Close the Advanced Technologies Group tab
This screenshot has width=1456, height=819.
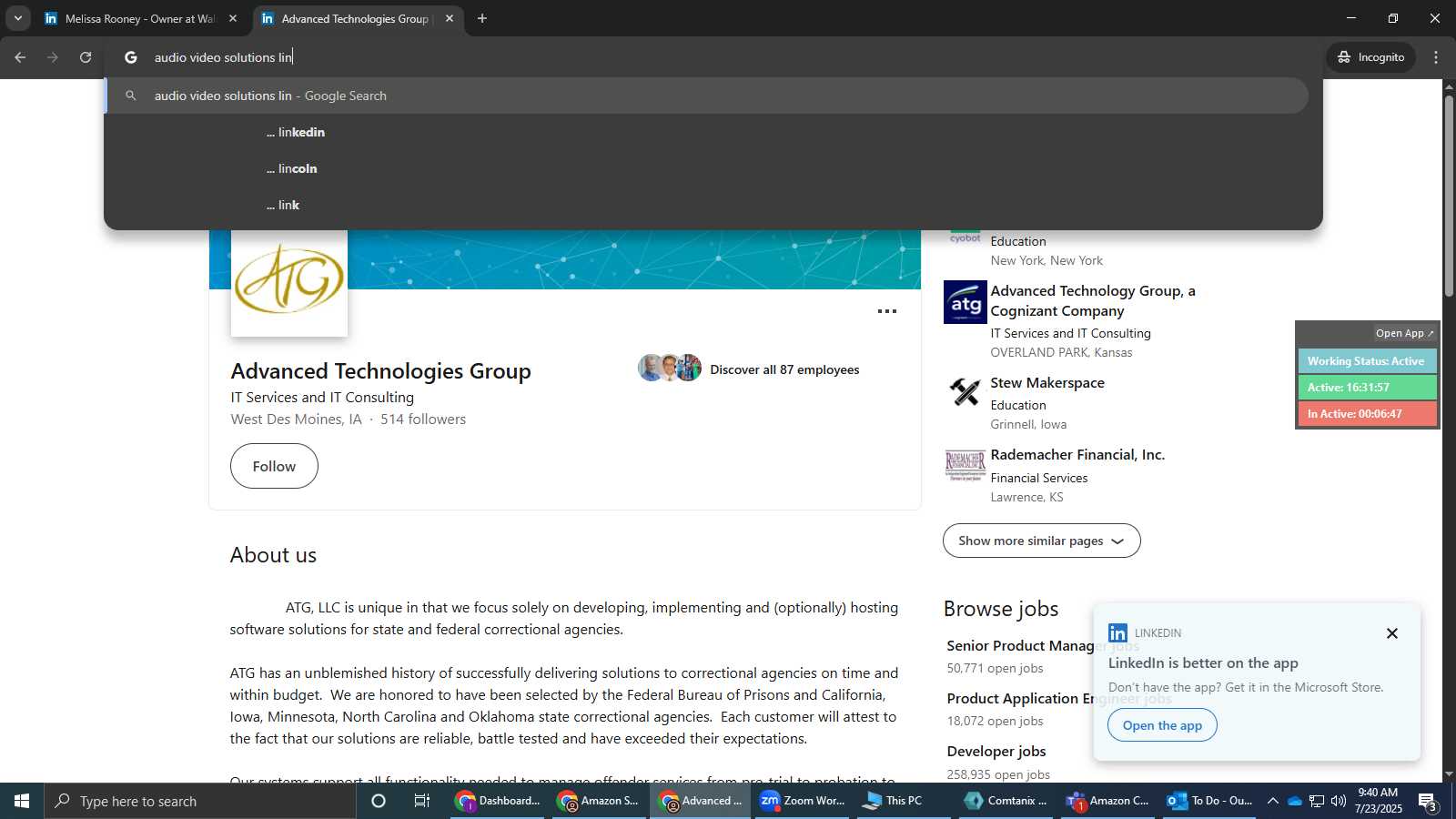point(450,18)
